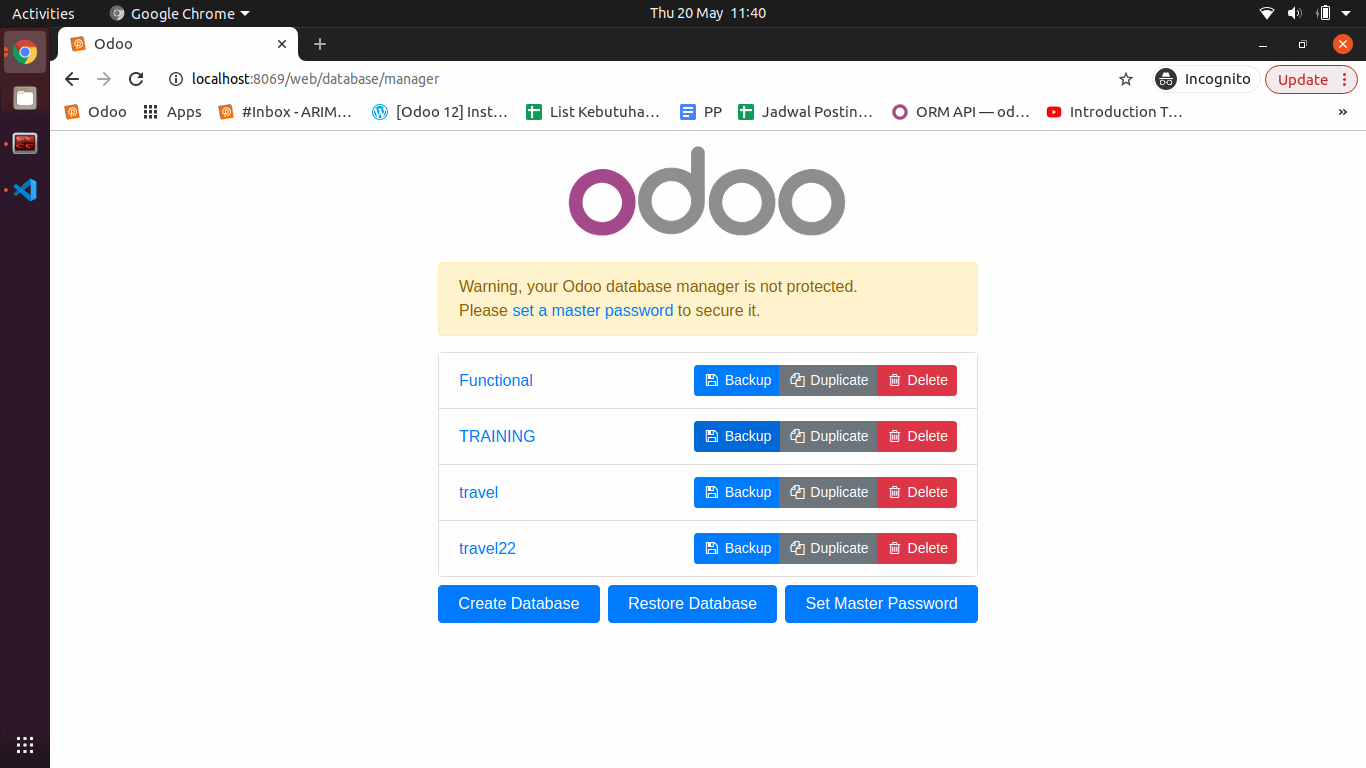This screenshot has height=768, width=1366.
Task: Open the Files app in the dock
Action: (x=25, y=98)
